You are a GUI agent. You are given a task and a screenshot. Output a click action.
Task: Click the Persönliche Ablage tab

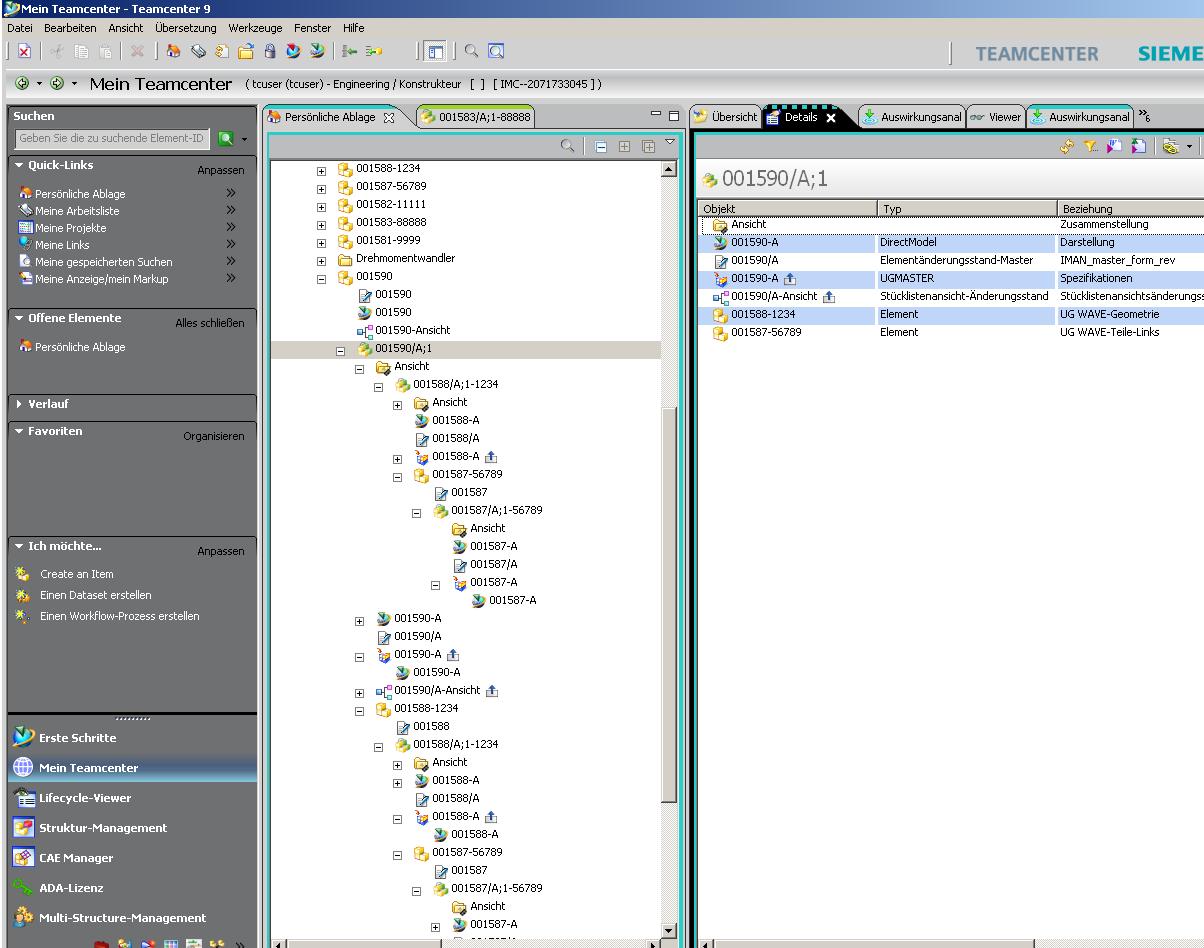coord(331,117)
